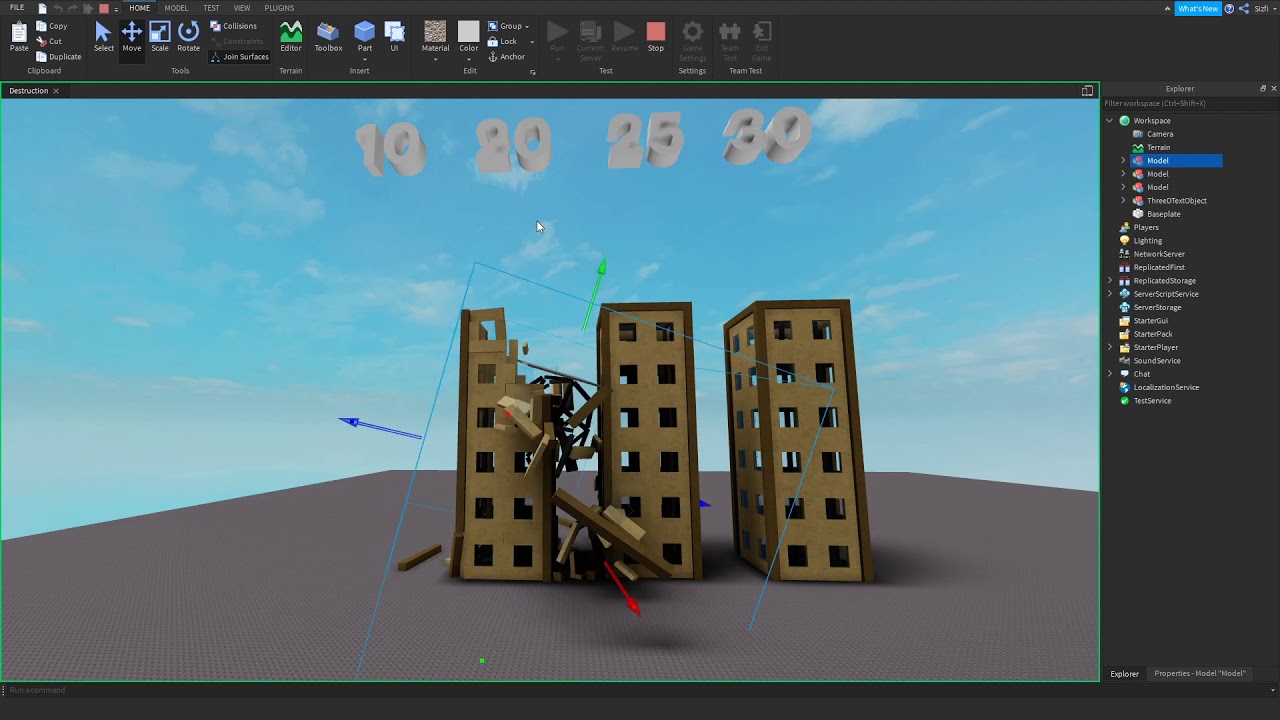
Task: Toggle Join Surfaces
Action: point(239,57)
